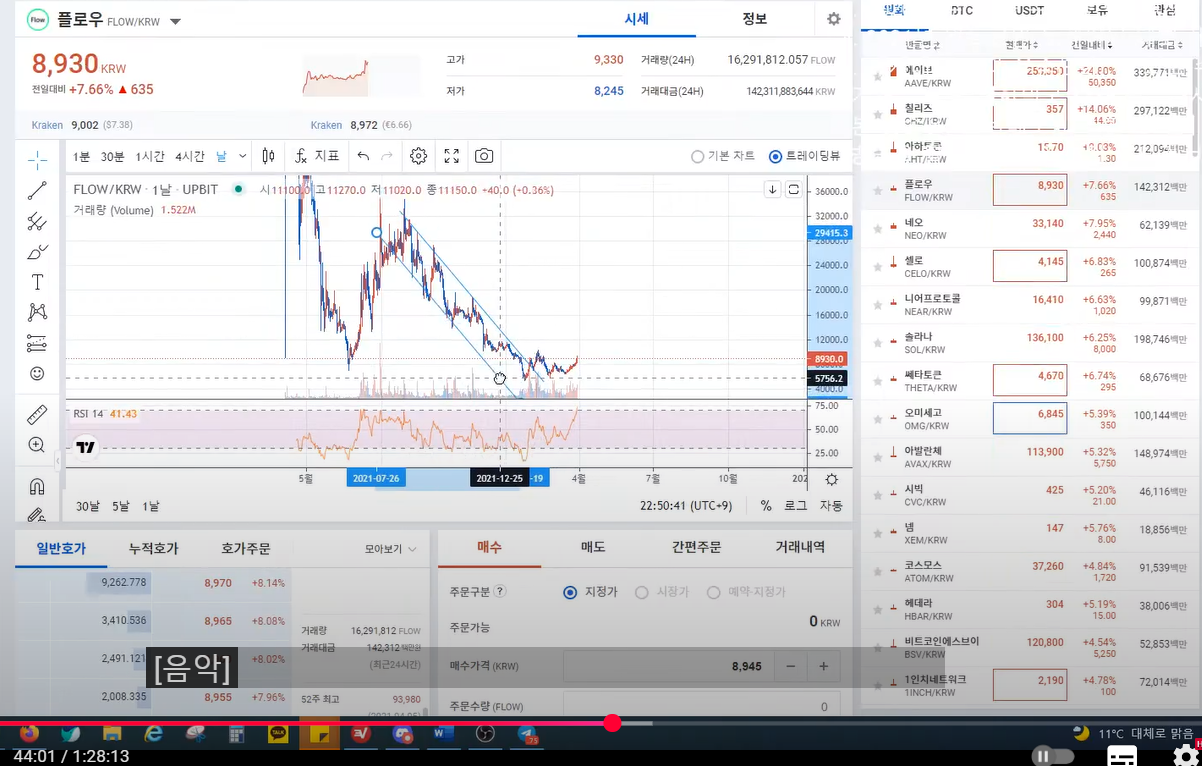Open the candlestick chart style menu
The image size is (1202, 766).
[x=268, y=156]
